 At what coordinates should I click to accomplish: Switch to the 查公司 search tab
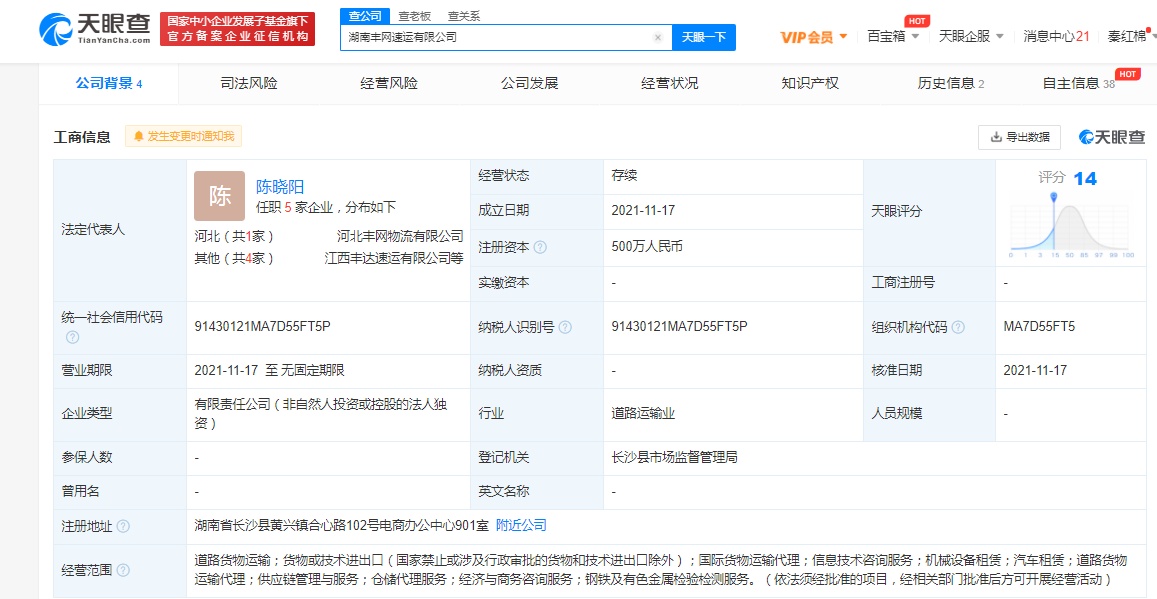365,16
